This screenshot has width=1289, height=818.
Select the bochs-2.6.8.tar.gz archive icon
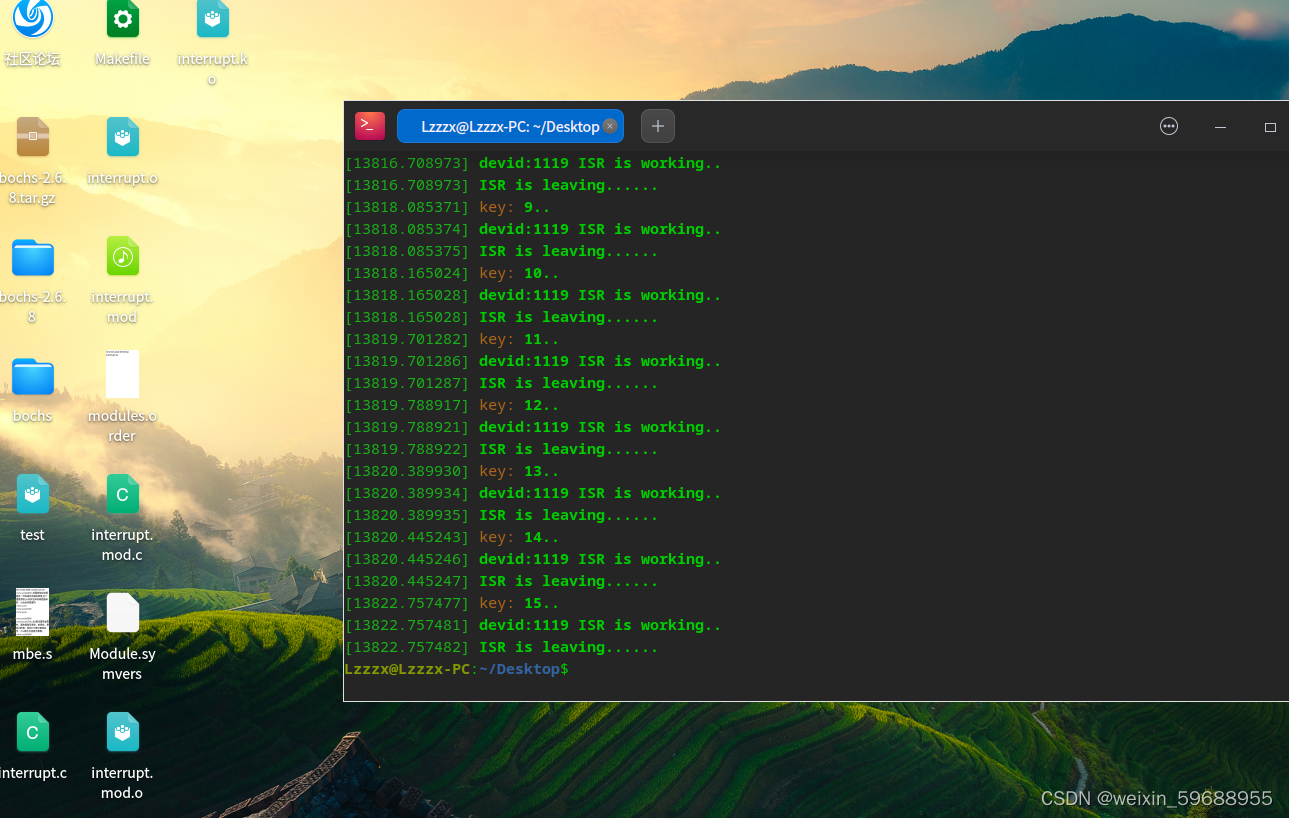point(32,138)
